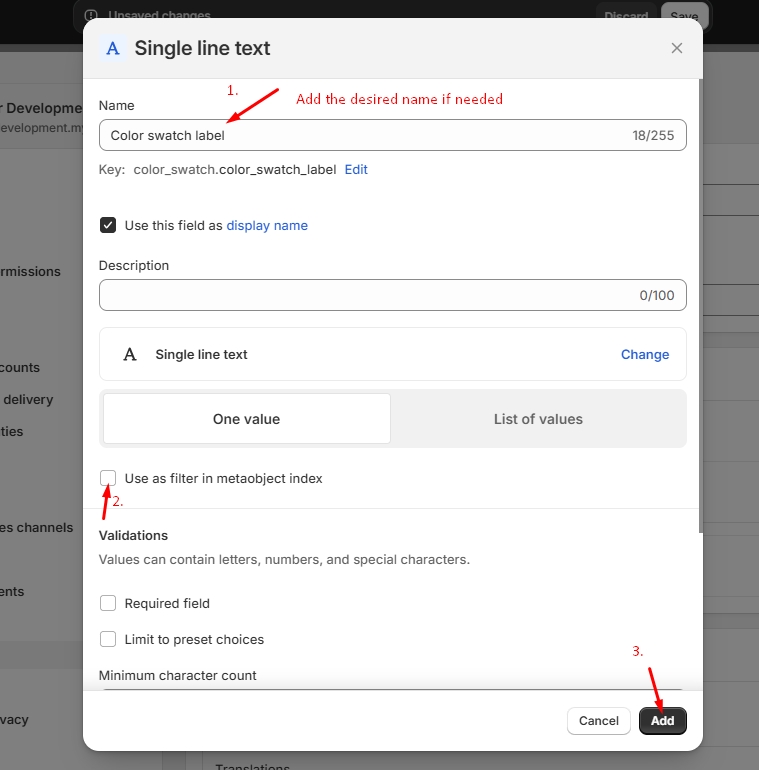The height and width of the screenshot is (770, 759).
Task: Enable Limit to preset choices
Action: (108, 639)
